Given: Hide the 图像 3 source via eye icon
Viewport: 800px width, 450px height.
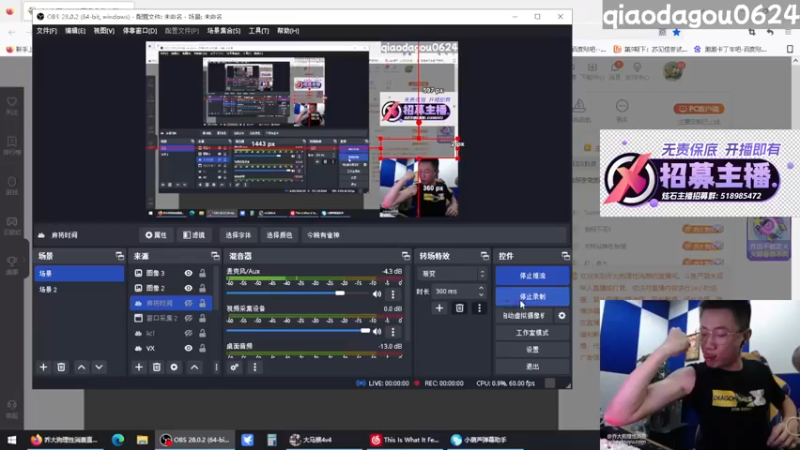Looking at the screenshot, I should [x=188, y=273].
